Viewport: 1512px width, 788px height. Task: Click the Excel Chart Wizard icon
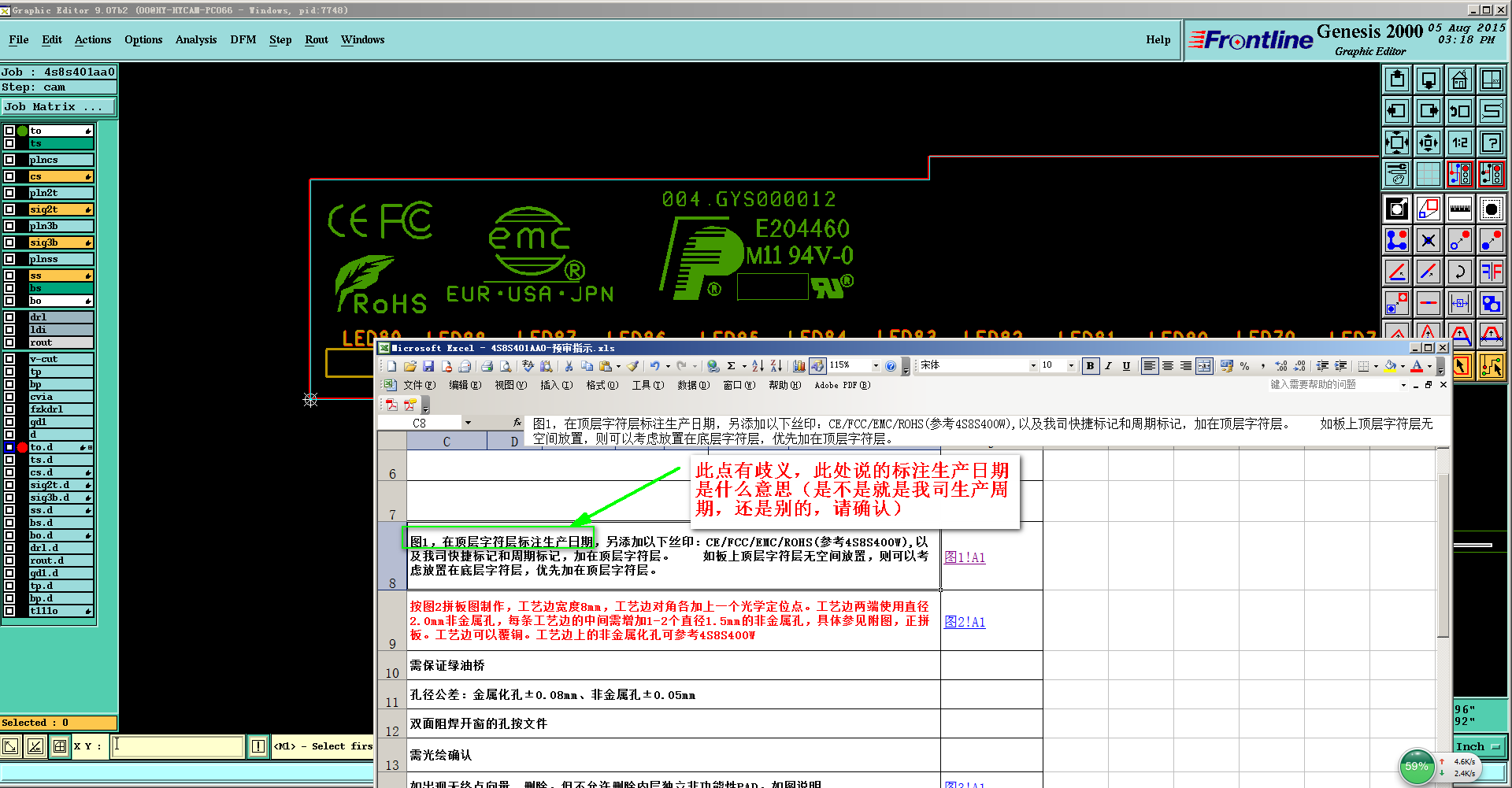[799, 366]
